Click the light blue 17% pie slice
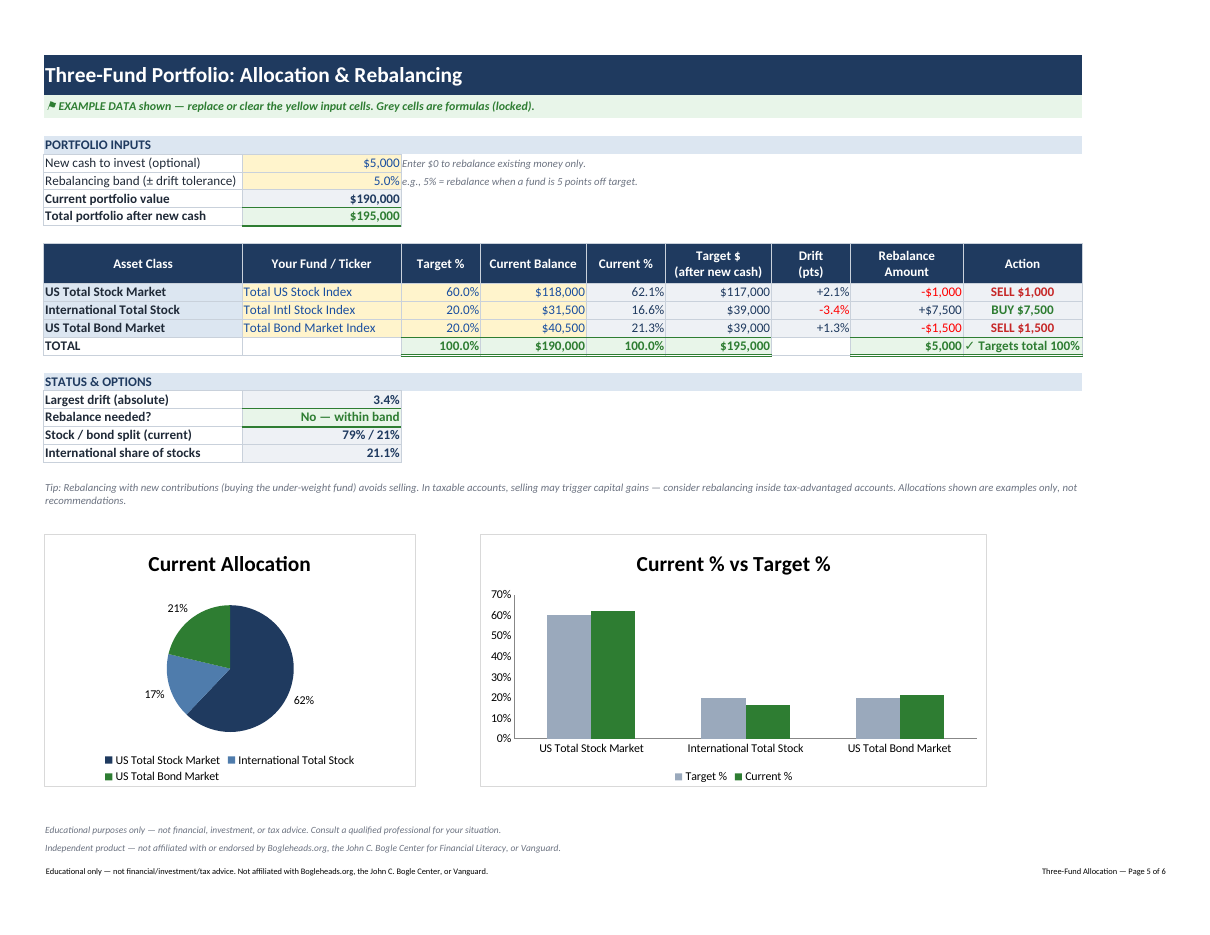1210x935 pixels. tap(190, 682)
